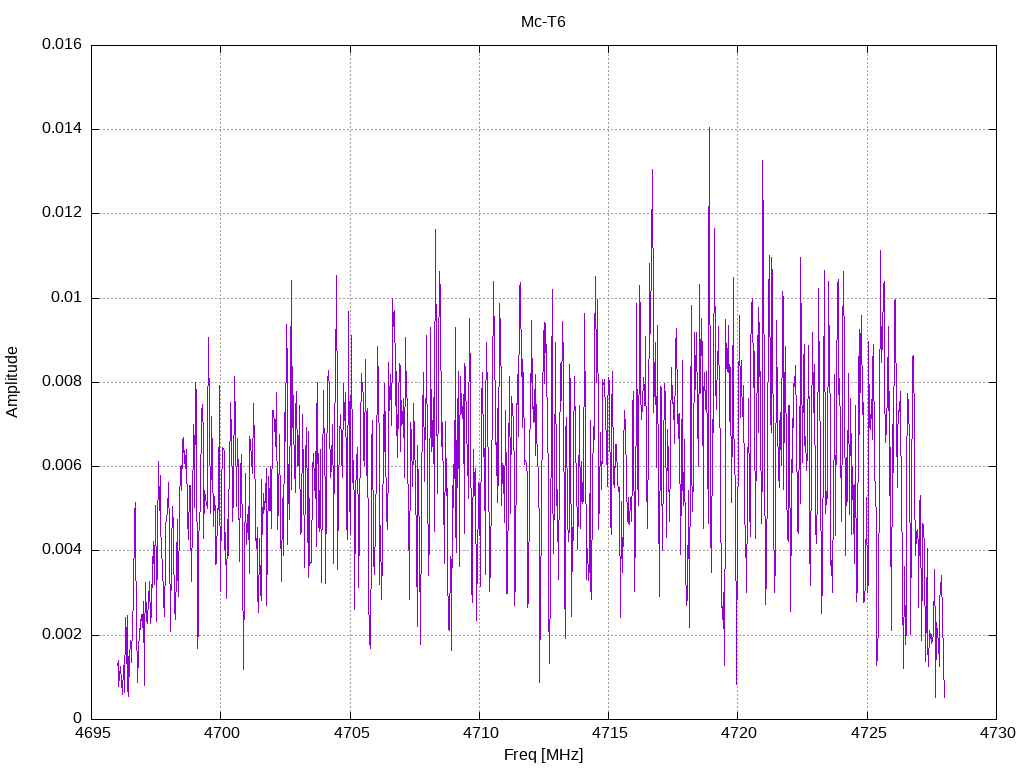Click the 0.01 y-axis tick label
This screenshot has width=1024, height=768.
pyautogui.click(x=67, y=298)
